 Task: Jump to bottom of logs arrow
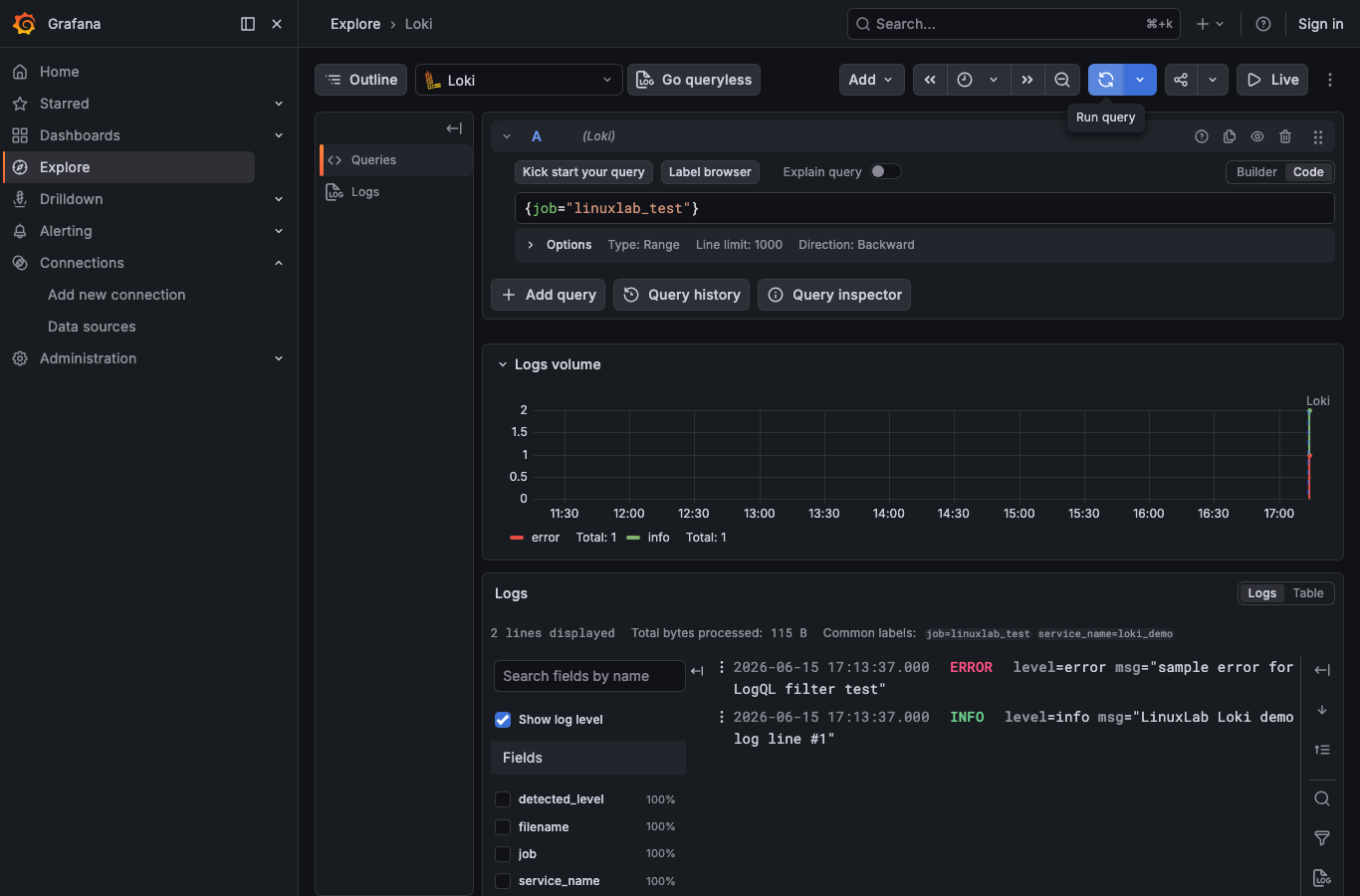(1322, 710)
